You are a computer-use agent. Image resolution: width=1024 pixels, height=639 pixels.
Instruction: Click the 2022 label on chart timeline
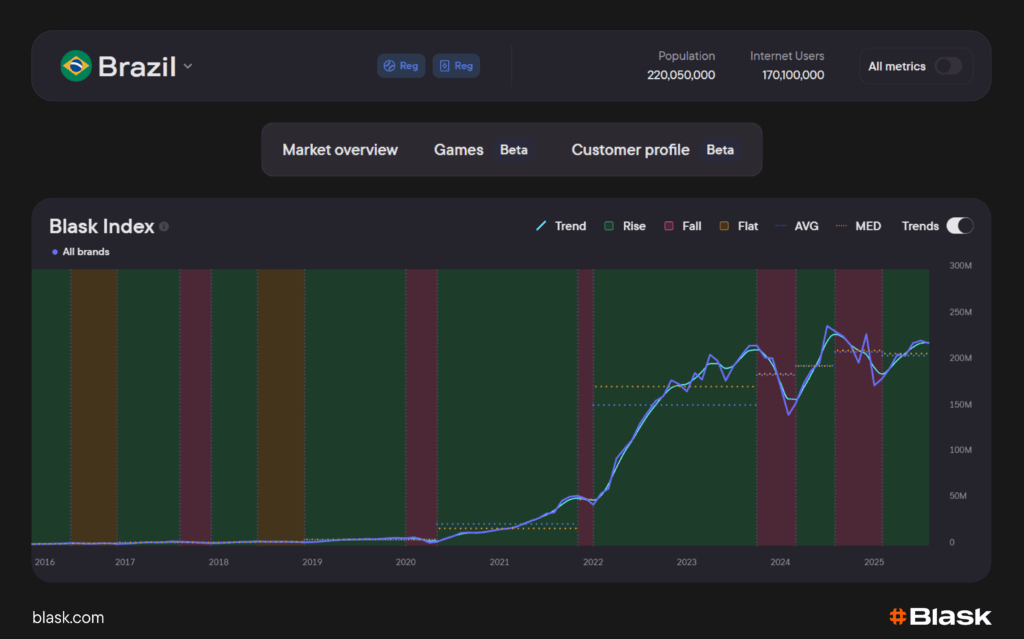[x=593, y=562]
